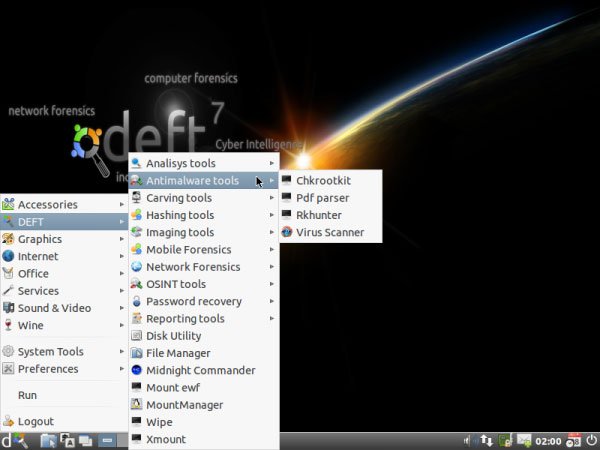Open the Run dialog entry
This screenshot has height=450, width=600.
(x=64, y=395)
